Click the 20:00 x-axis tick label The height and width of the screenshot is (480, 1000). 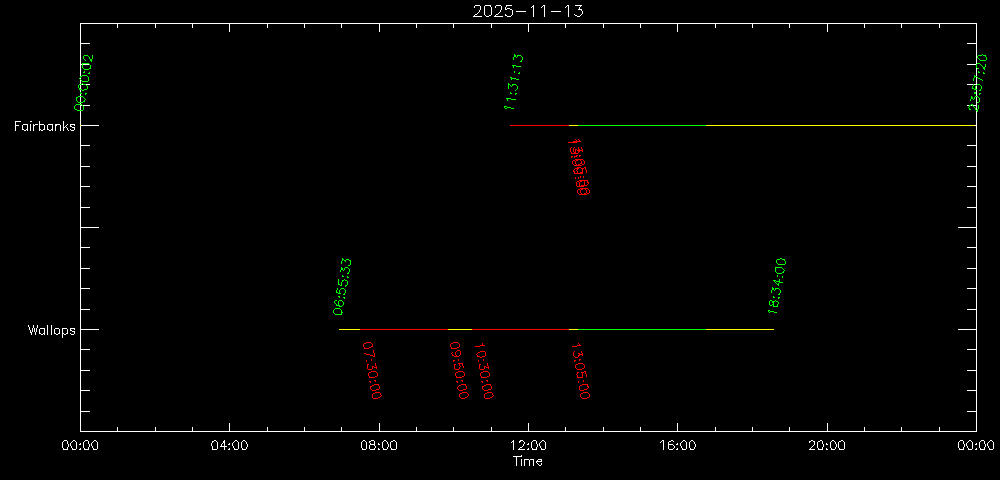pyautogui.click(x=826, y=445)
